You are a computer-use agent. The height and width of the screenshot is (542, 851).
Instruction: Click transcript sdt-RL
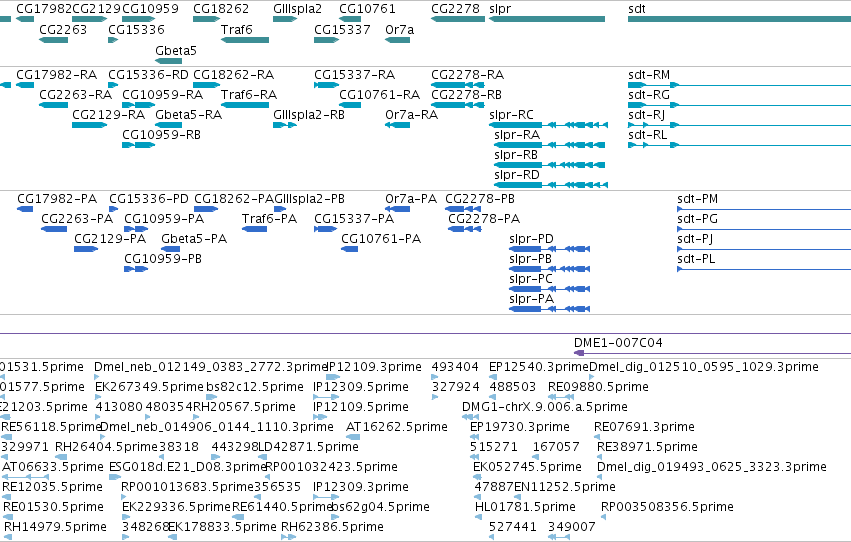coord(739,145)
